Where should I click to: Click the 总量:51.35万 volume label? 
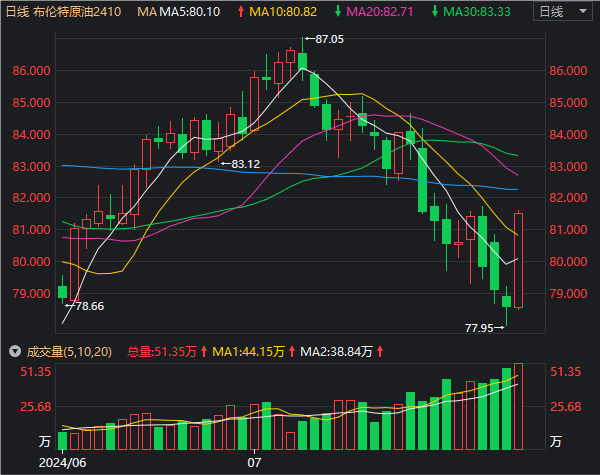coord(162,351)
